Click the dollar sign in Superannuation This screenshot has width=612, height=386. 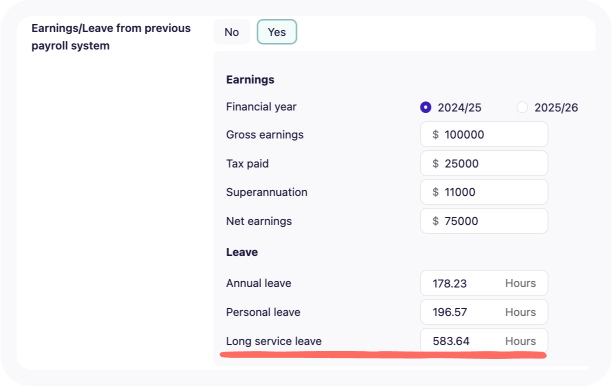click(x=436, y=192)
